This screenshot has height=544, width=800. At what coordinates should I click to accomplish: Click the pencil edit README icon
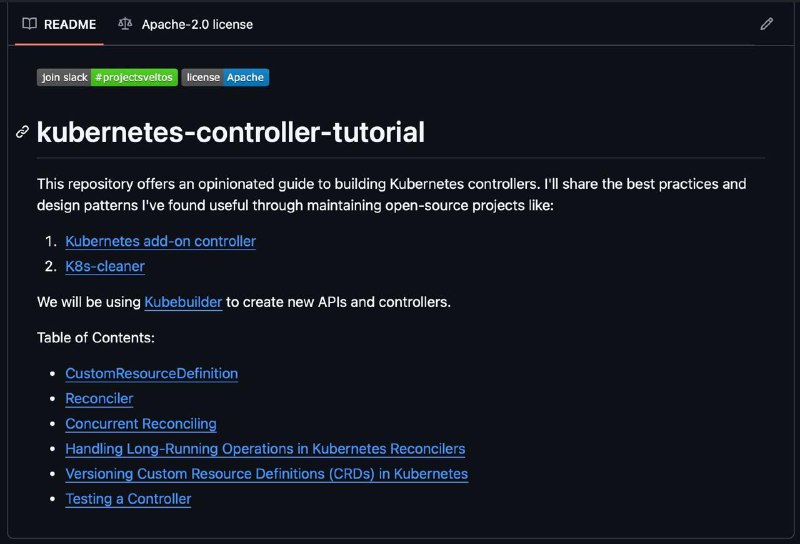766,24
